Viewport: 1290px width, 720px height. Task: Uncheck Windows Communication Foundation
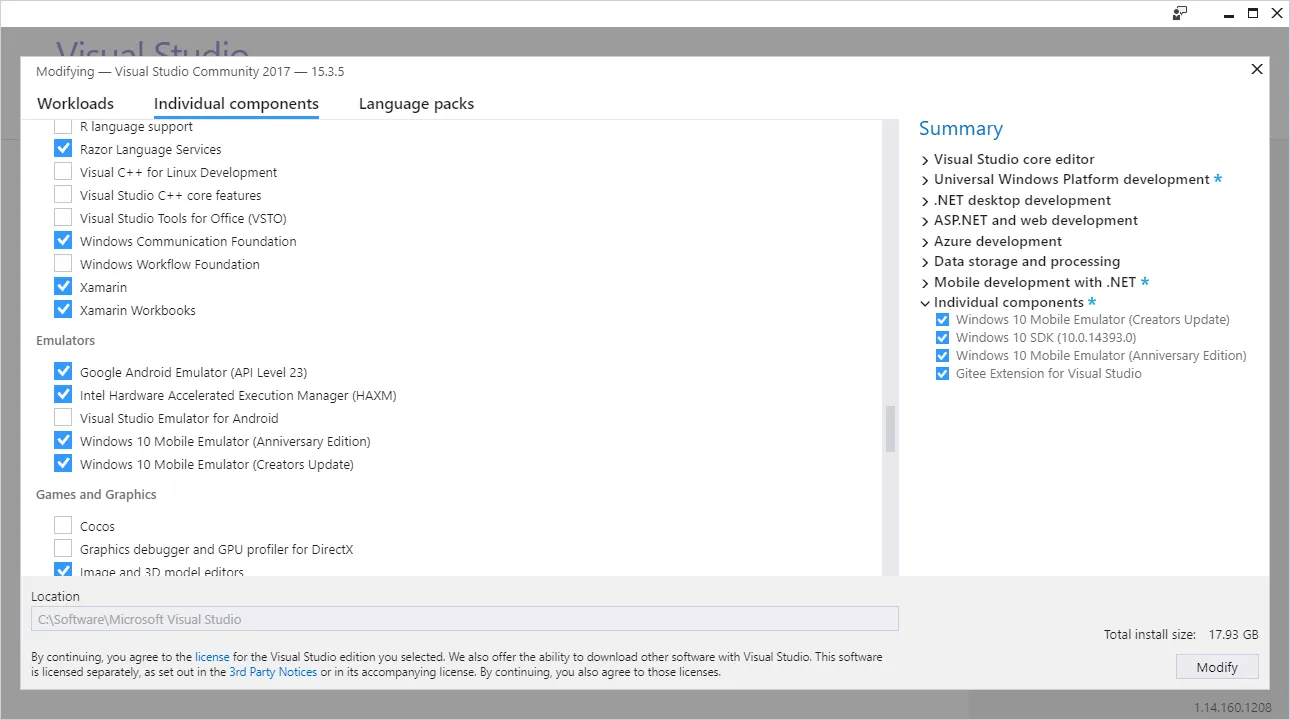[x=63, y=241]
